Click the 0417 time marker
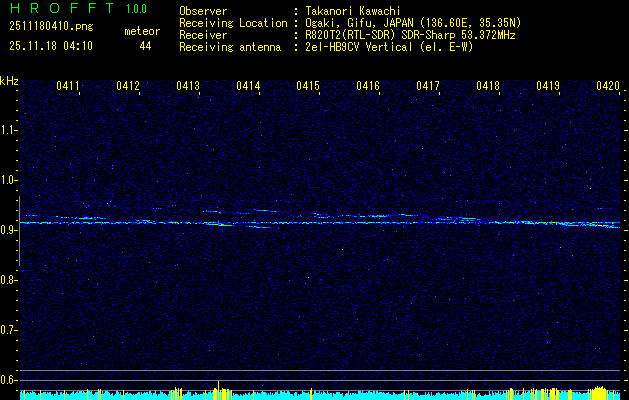Screen dimensions: 629x400 (428, 87)
